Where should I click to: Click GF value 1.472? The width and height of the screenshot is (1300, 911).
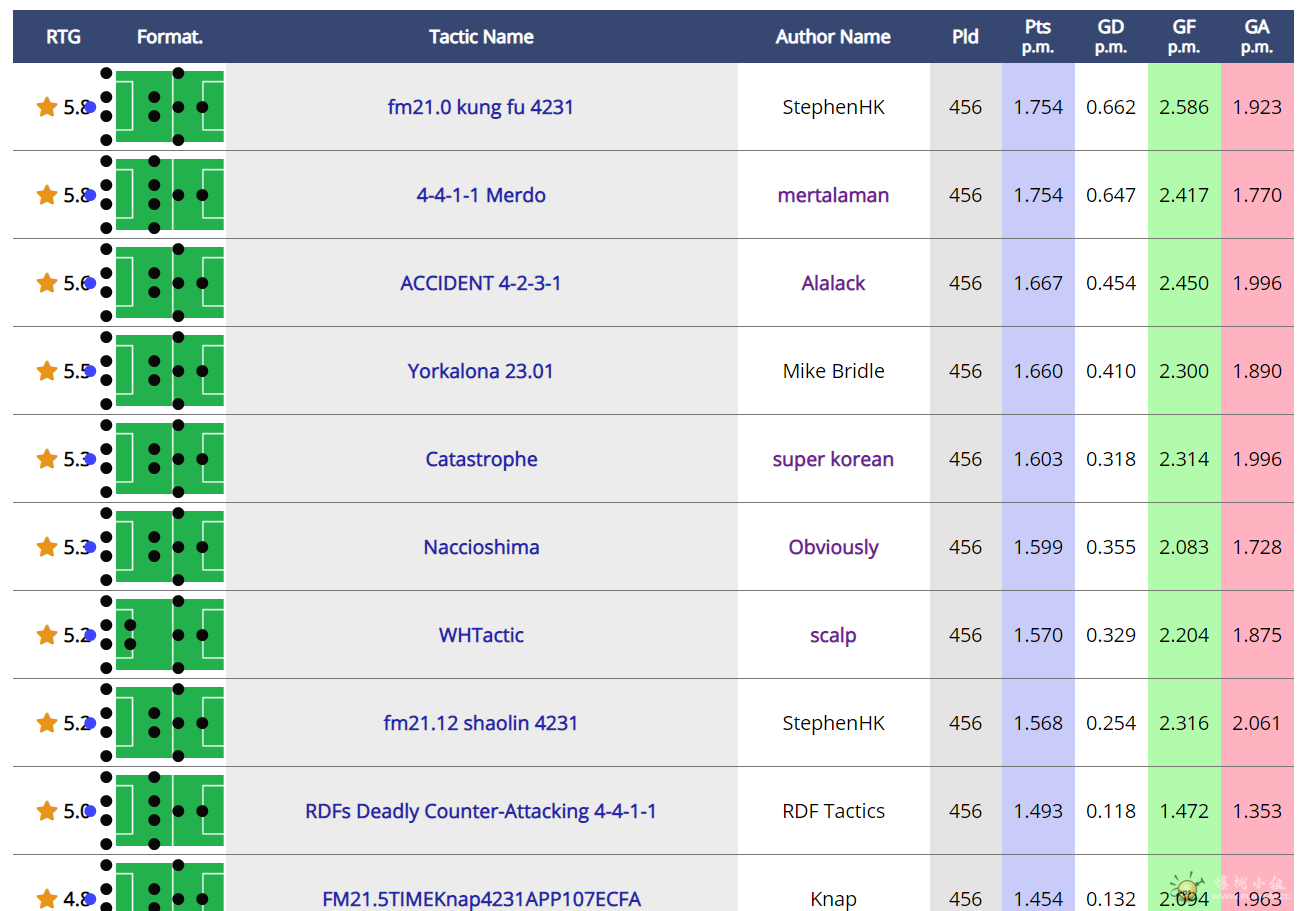pyautogui.click(x=1184, y=811)
